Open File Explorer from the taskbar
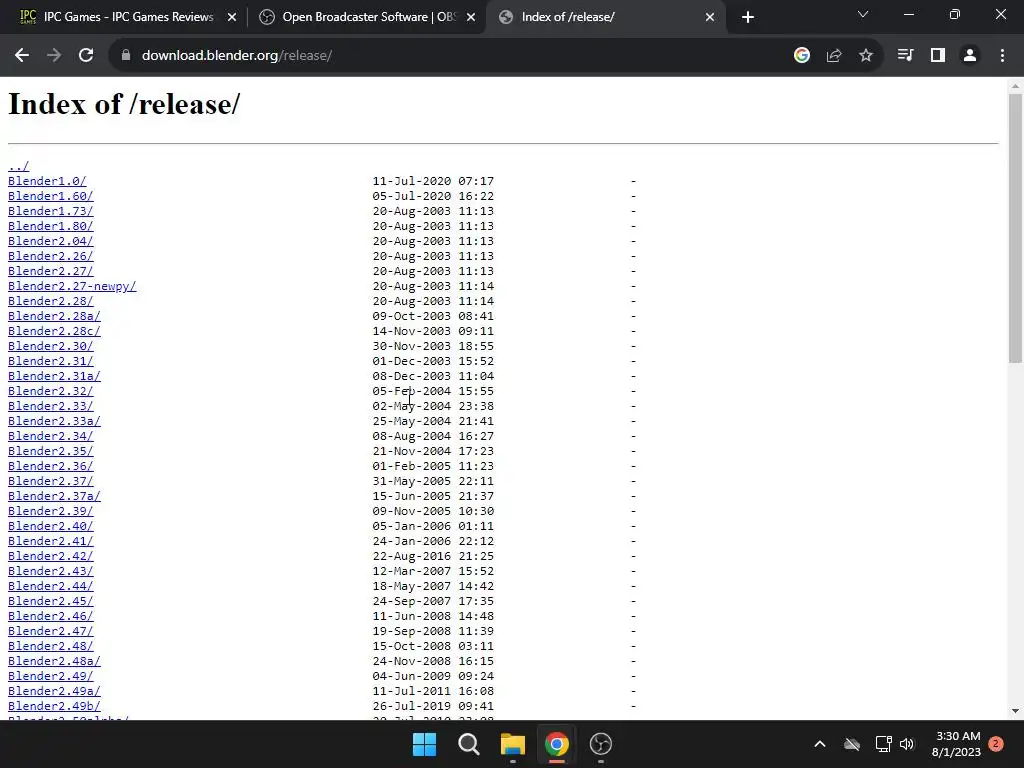Viewport: 1024px width, 768px height. coord(513,744)
